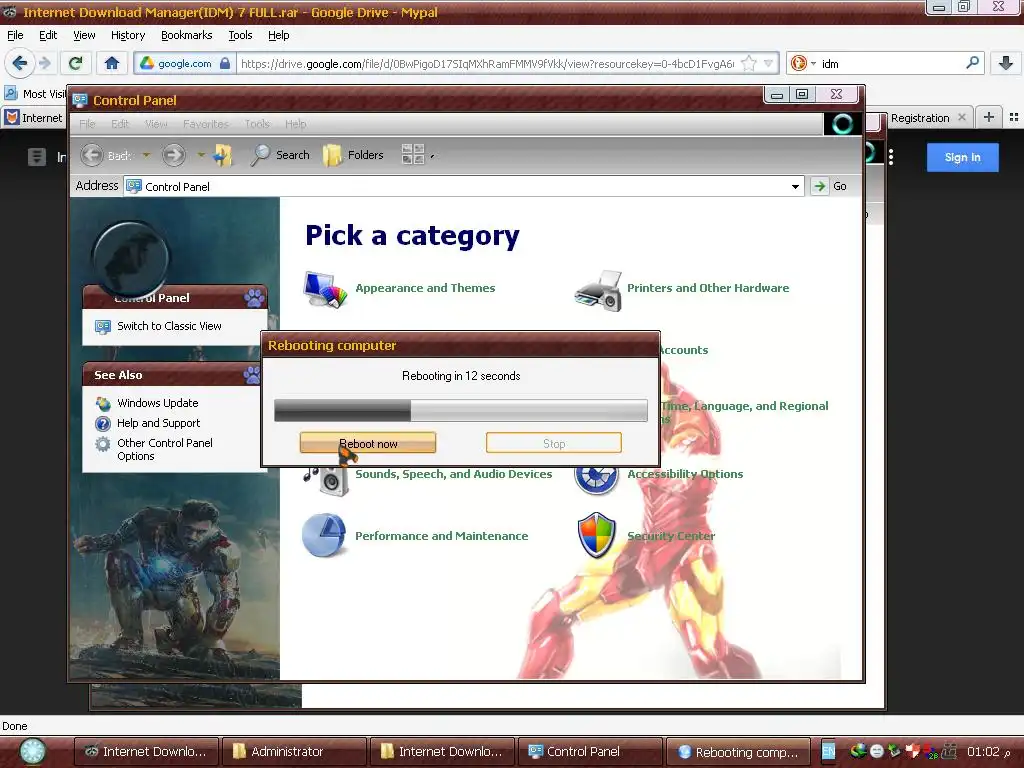The height and width of the screenshot is (768, 1024).
Task: Open Appearance and Themes category icon
Action: point(325,289)
